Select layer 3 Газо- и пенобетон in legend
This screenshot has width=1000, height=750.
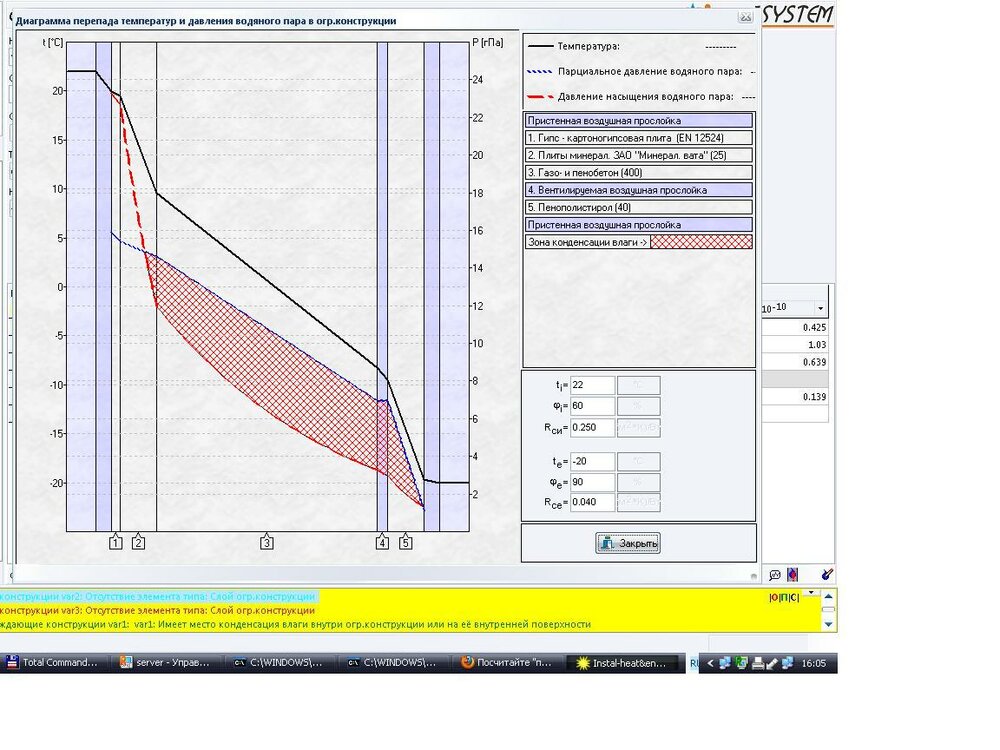(x=638, y=172)
